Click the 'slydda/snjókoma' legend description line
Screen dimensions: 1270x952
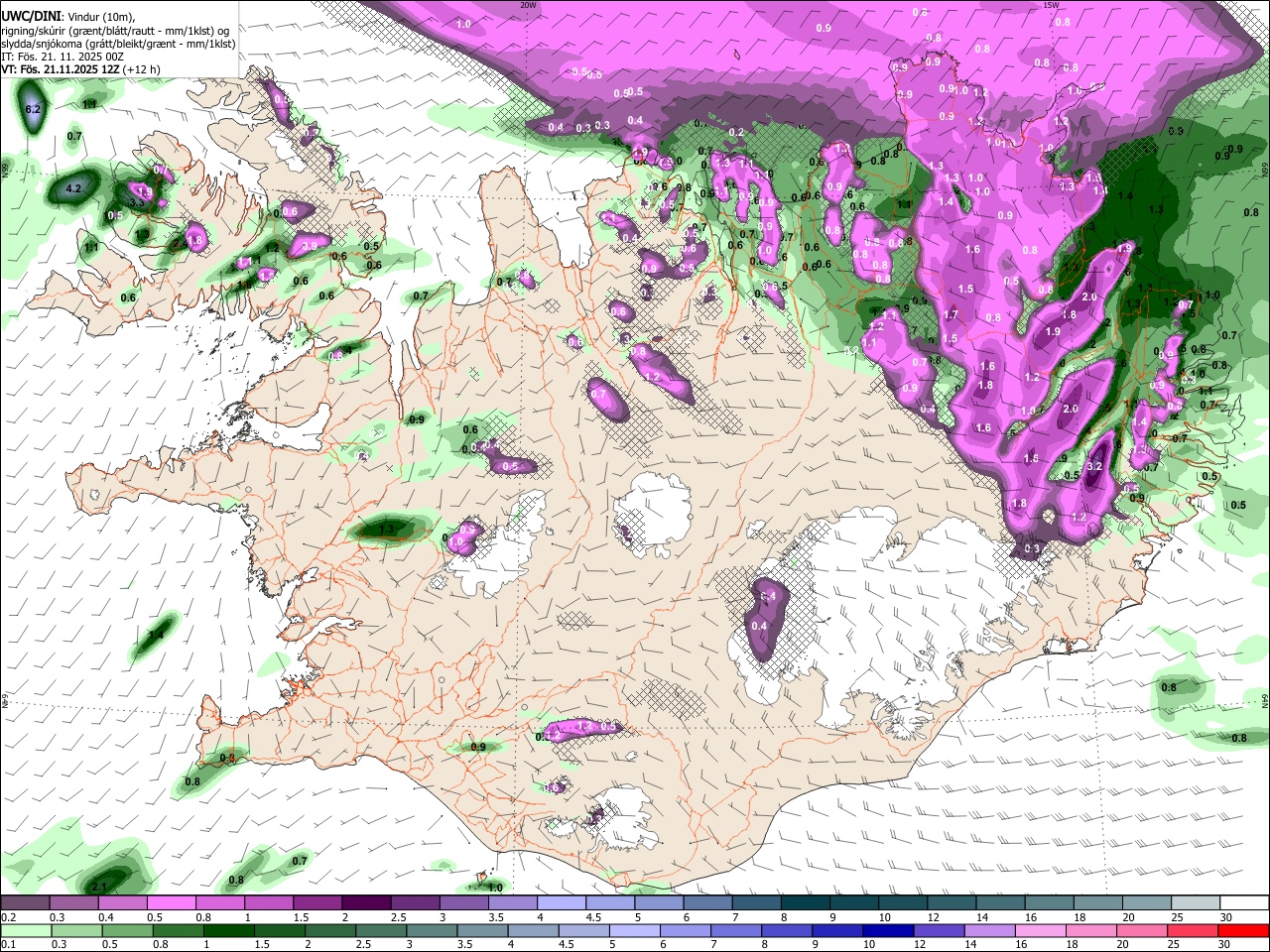coord(118,44)
